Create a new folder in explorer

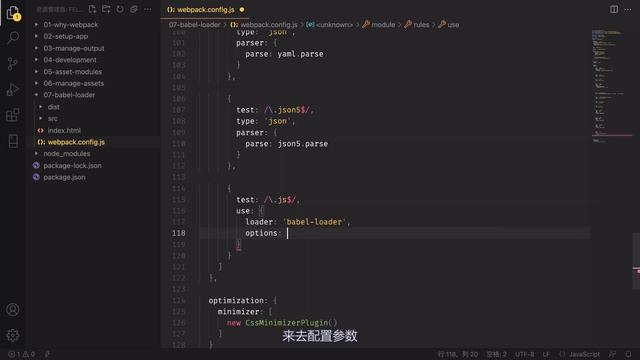point(106,9)
